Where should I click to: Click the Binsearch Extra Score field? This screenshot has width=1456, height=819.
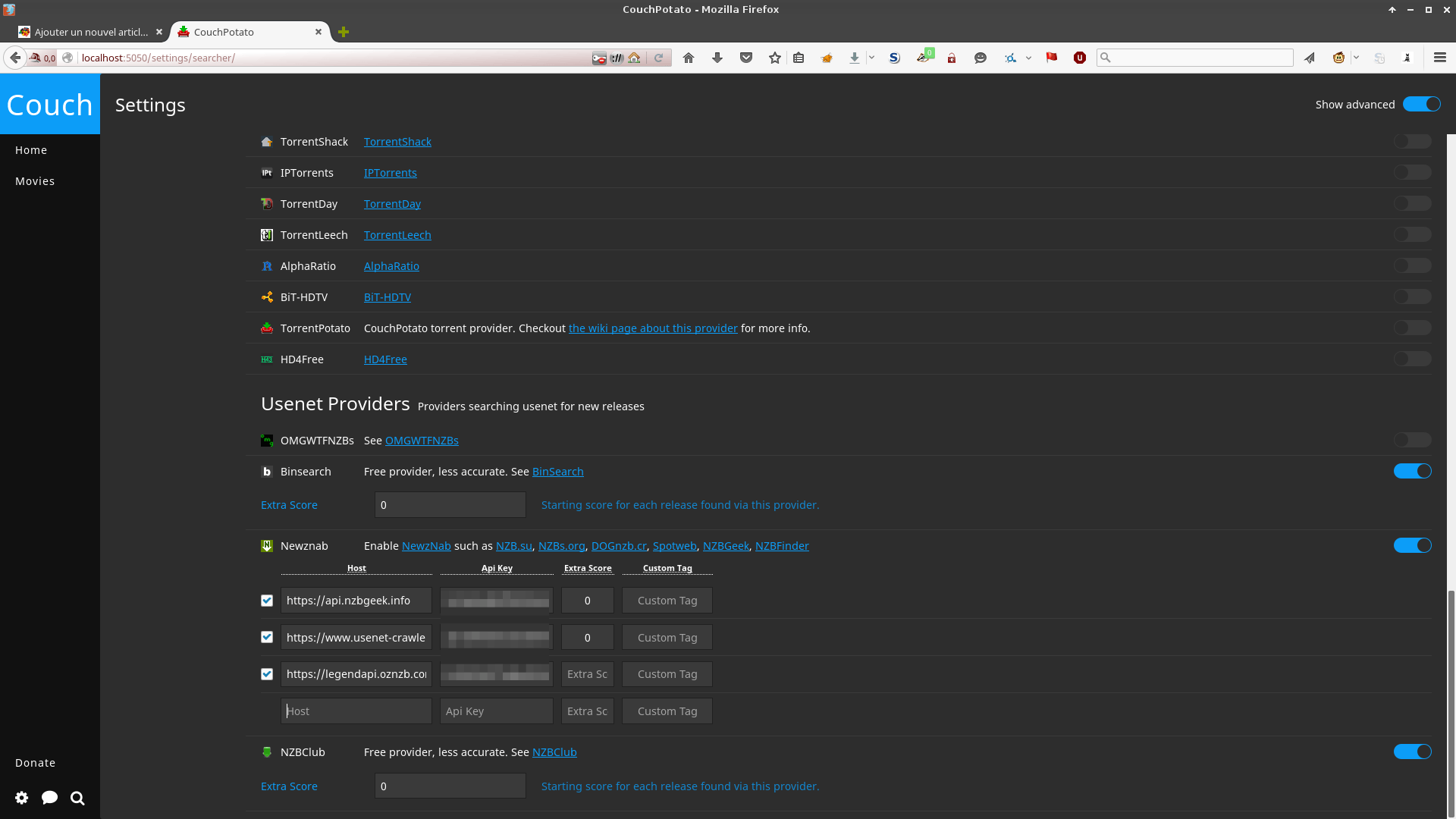(450, 505)
